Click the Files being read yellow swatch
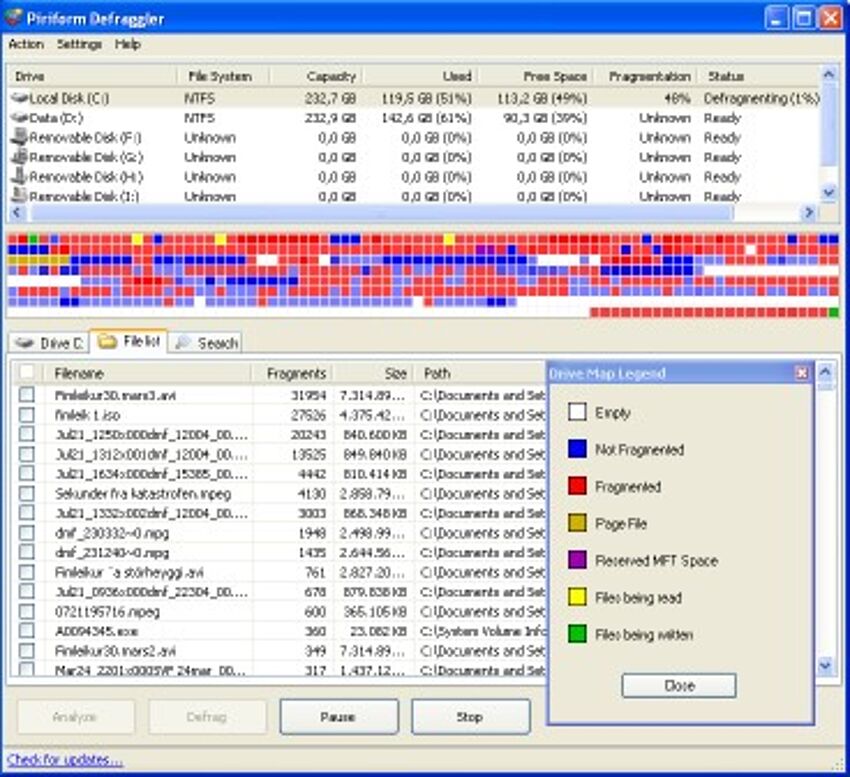The width and height of the screenshot is (850, 777). coord(577,597)
